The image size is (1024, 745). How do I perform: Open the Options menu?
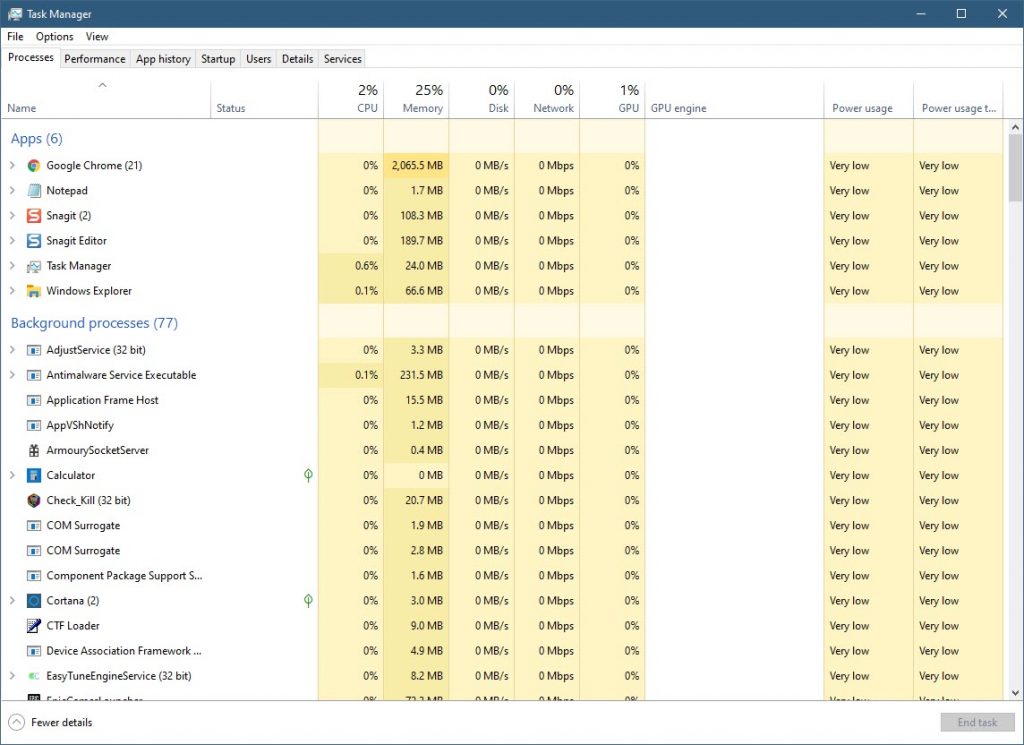[x=54, y=37]
